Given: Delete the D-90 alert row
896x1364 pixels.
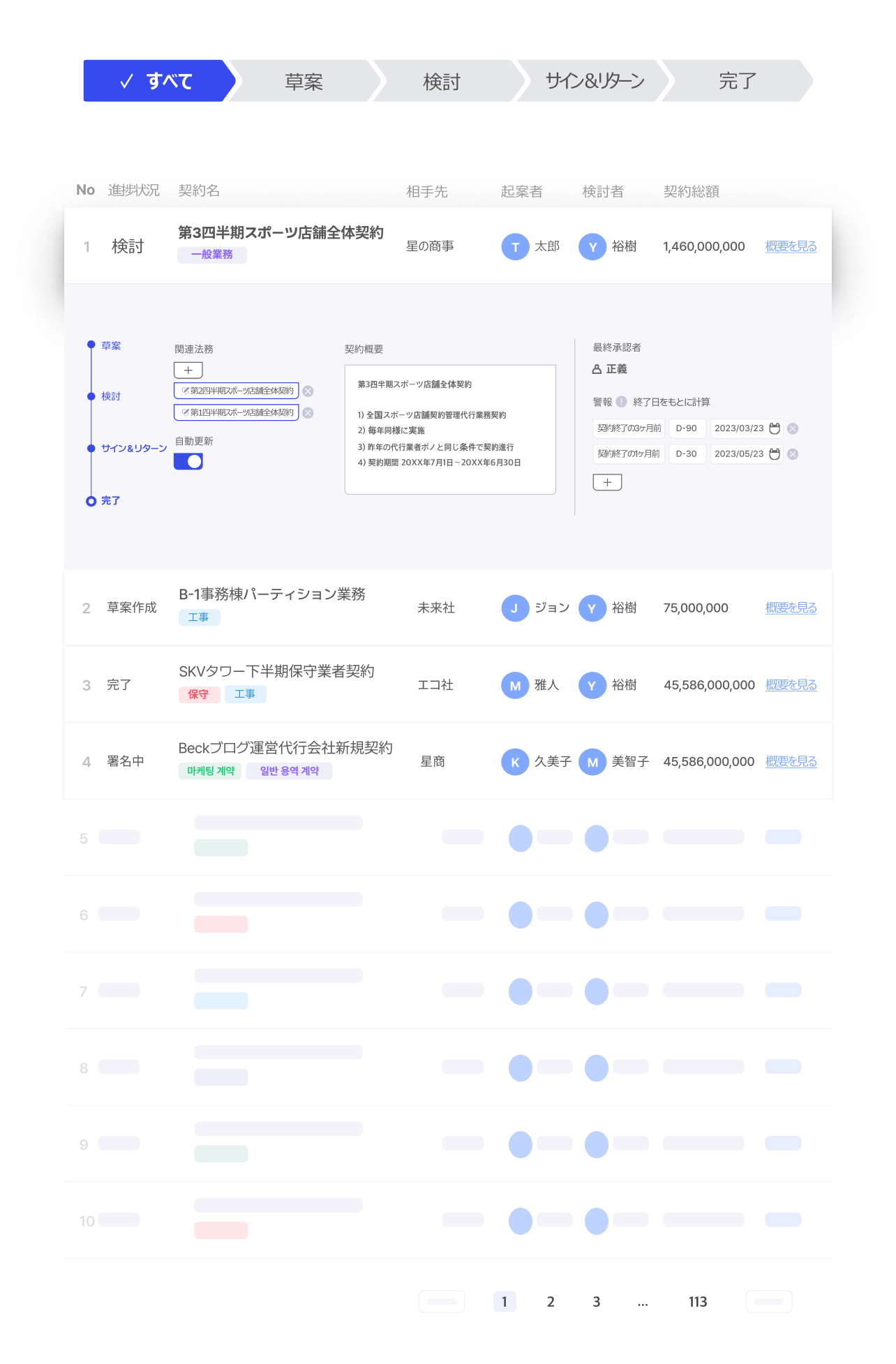Looking at the screenshot, I should click(x=793, y=428).
